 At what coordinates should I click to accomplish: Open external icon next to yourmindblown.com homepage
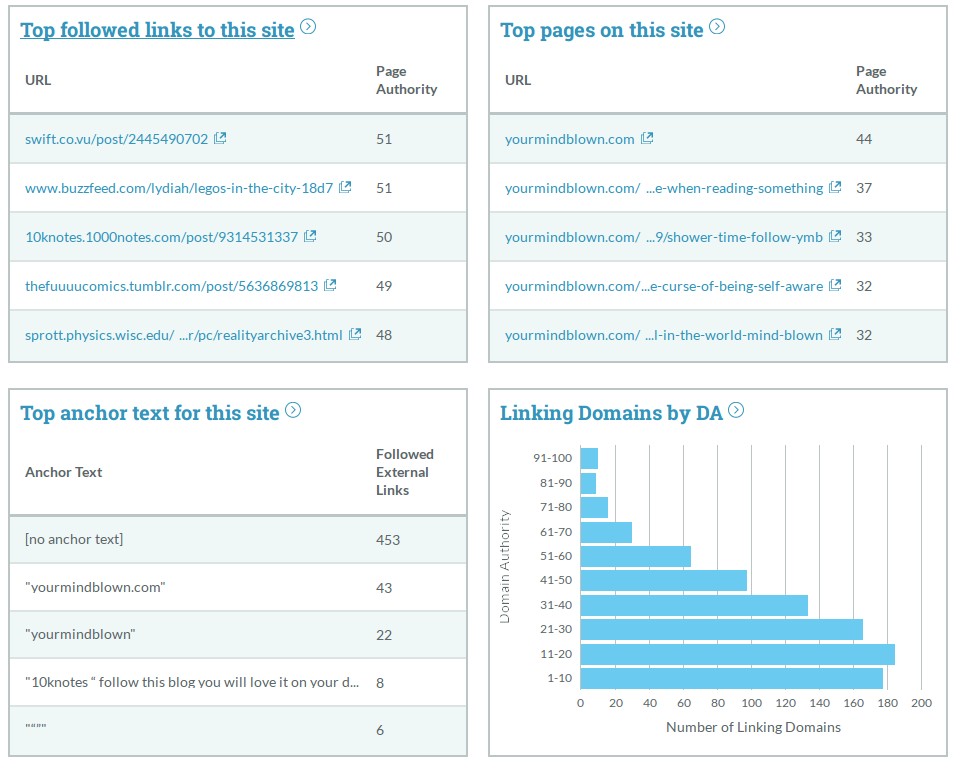(x=647, y=139)
